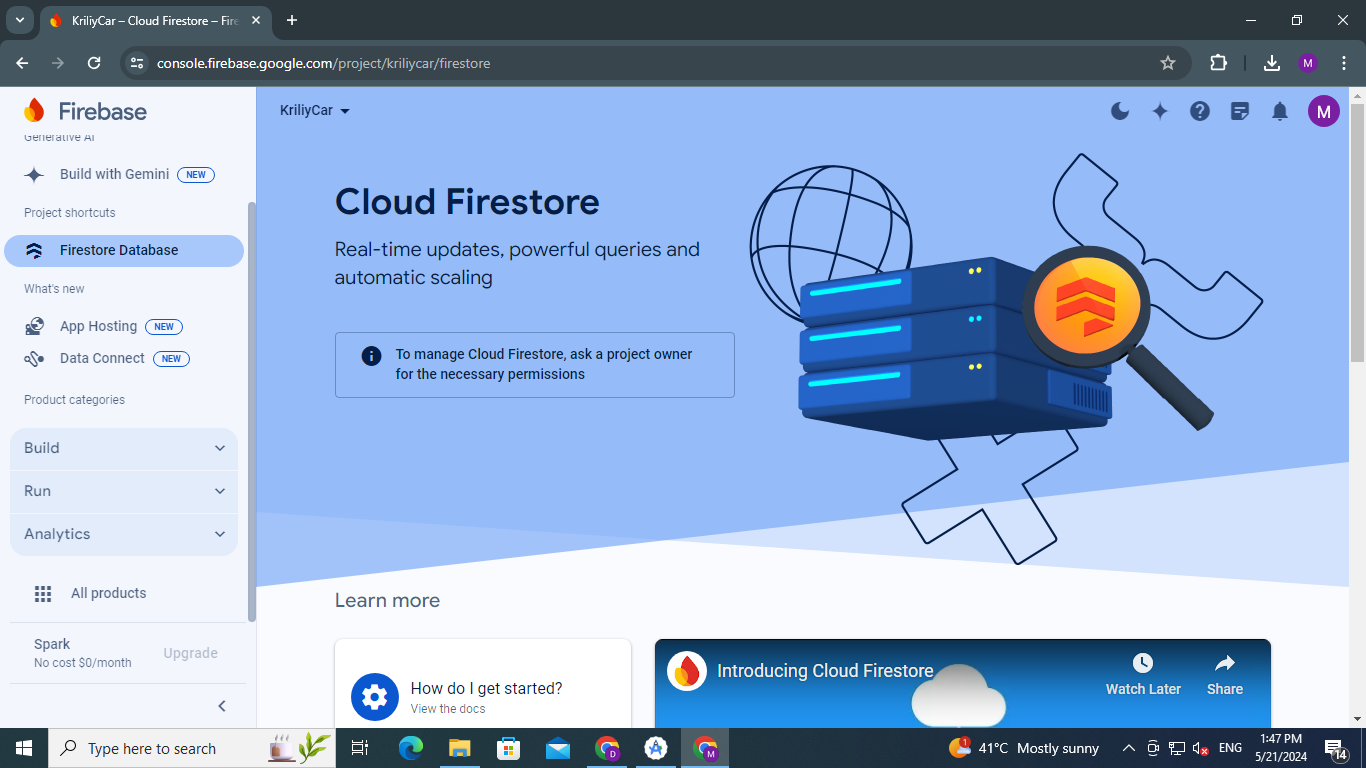Screen dimensions: 1366x768
Task: Open Gemini sparkle in top bar
Action: [1160, 111]
